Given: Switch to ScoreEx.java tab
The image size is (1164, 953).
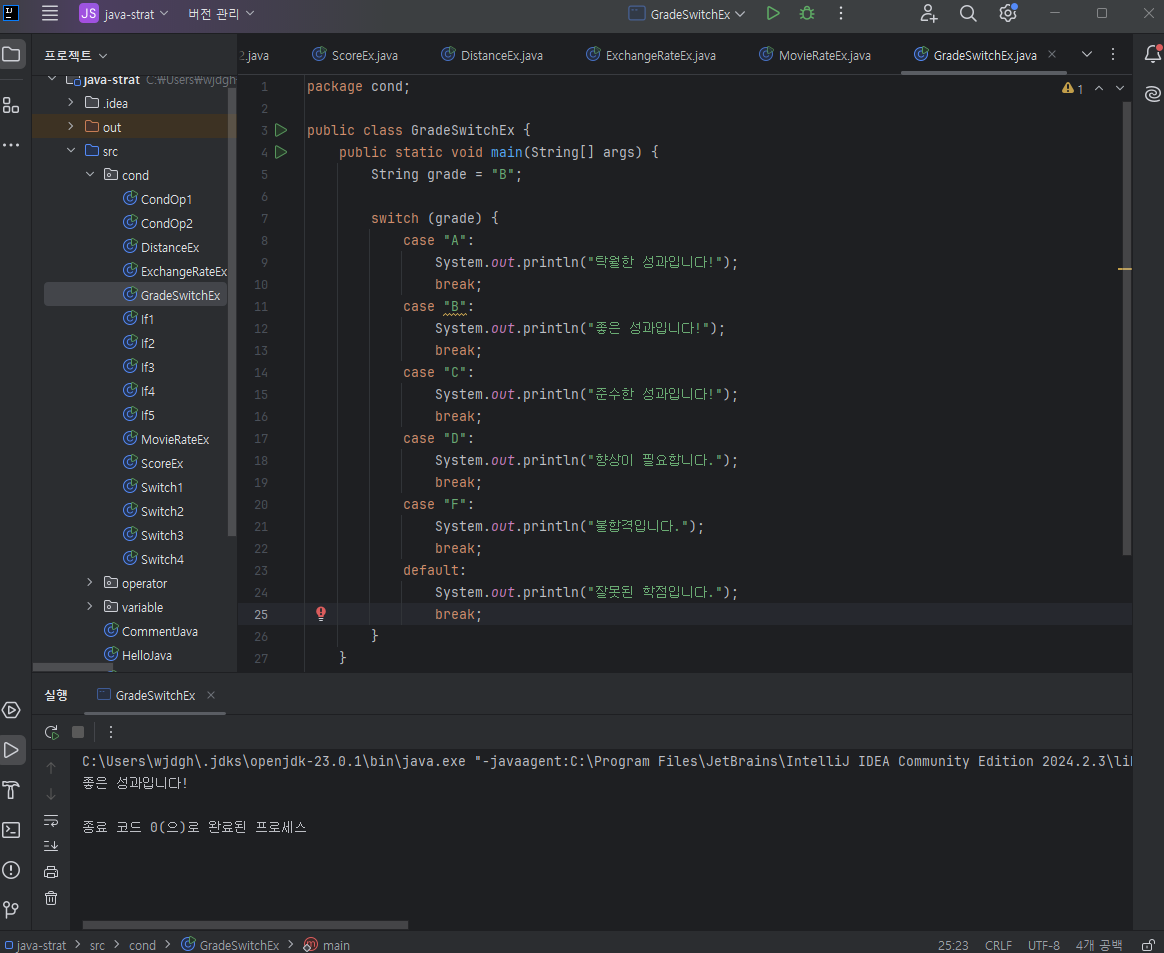Looking at the screenshot, I should [x=355, y=55].
